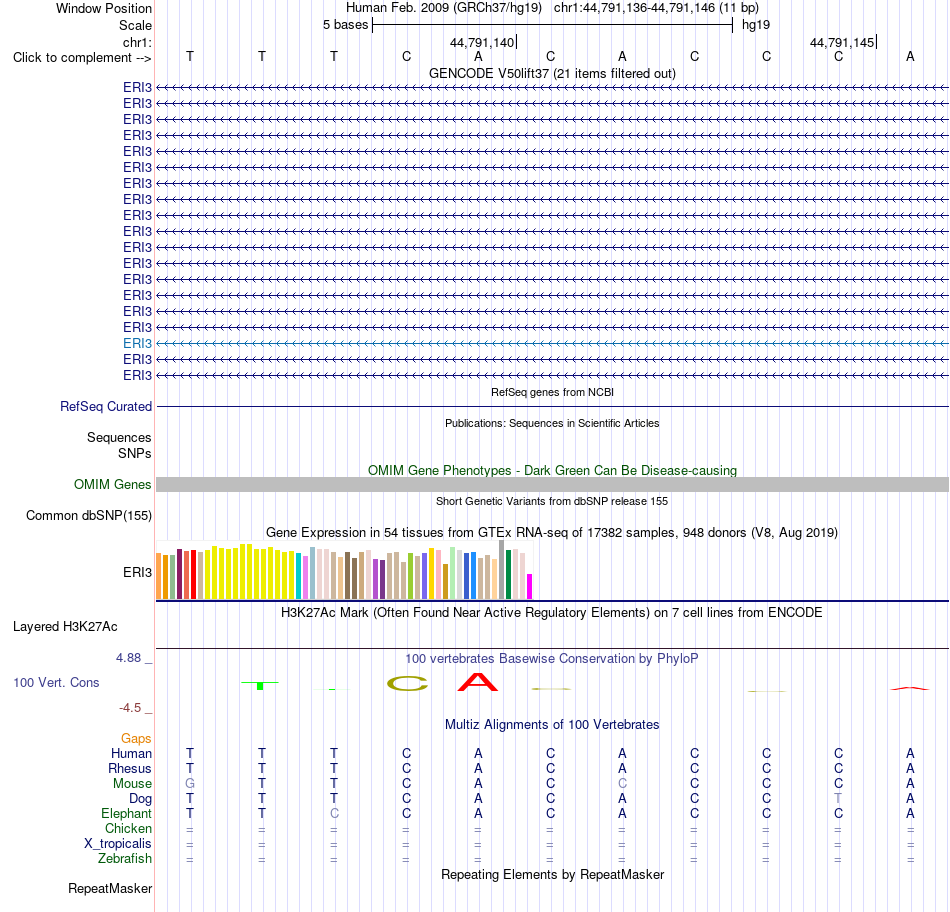Click the -4.5 conservation scale value
950x912 pixels.
tap(130, 708)
